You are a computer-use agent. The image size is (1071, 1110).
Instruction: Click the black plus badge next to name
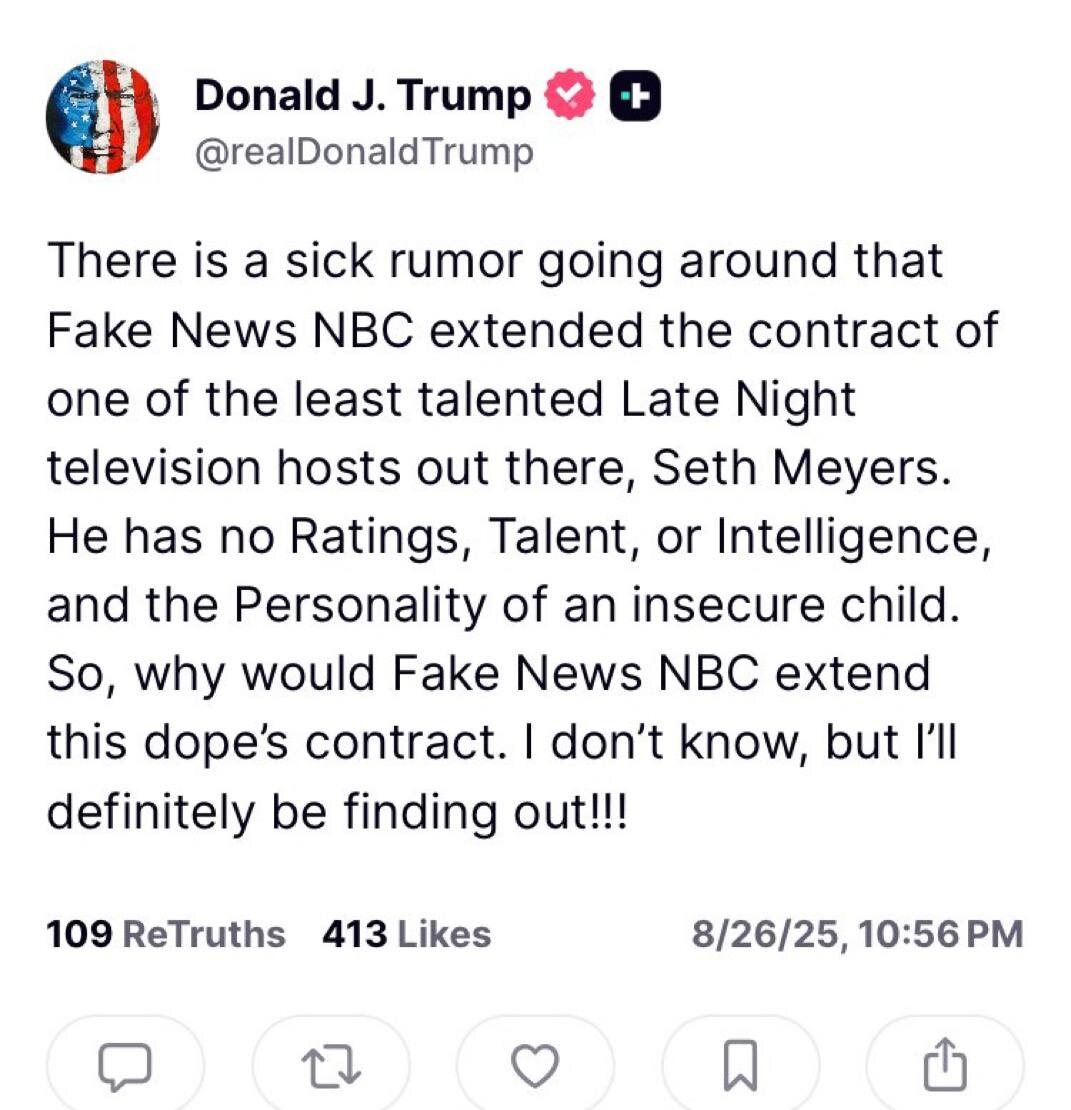634,98
